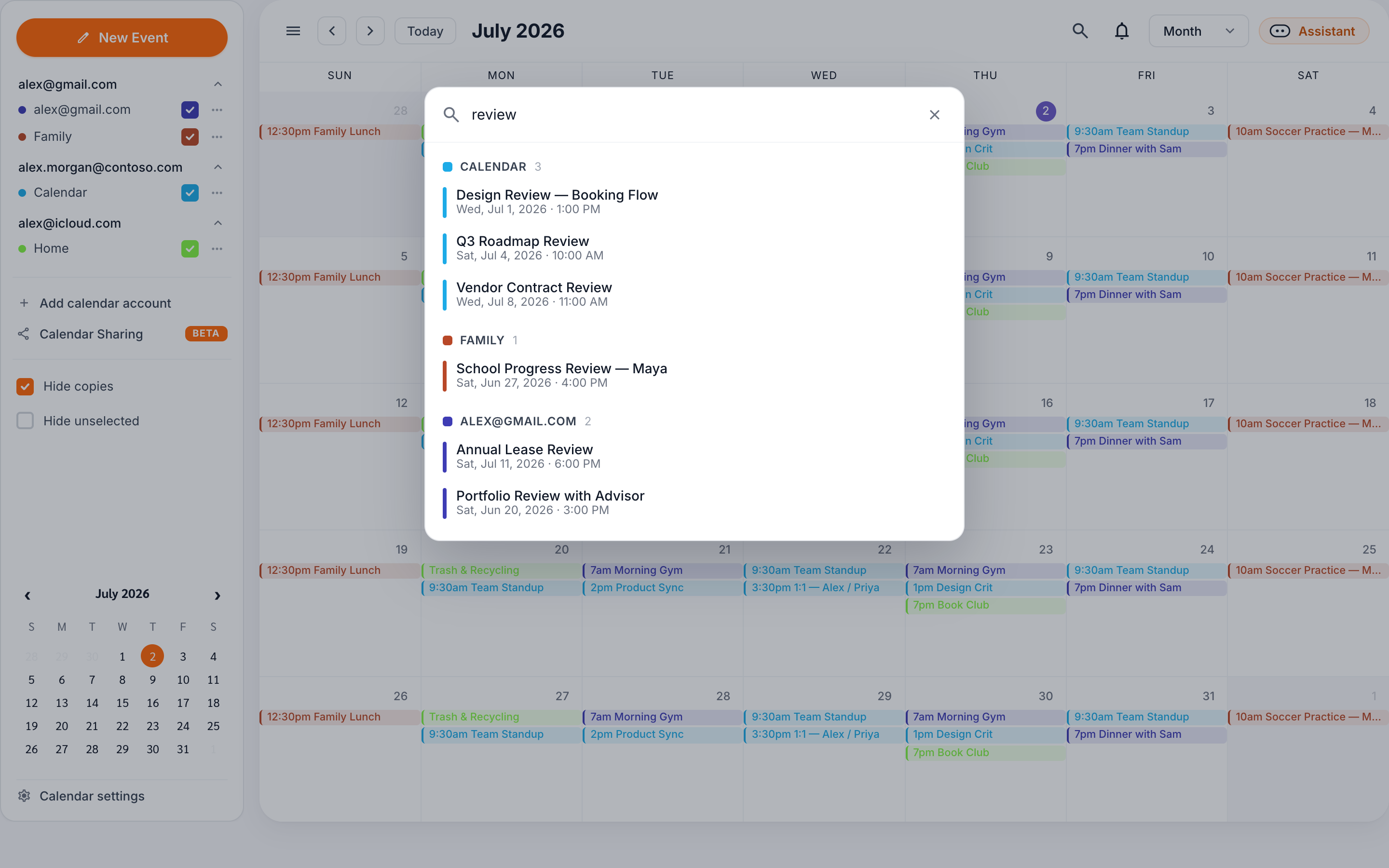Click 10am Soccer Practice event on July 4
The width and height of the screenshot is (1389, 868).
pos(1307,132)
